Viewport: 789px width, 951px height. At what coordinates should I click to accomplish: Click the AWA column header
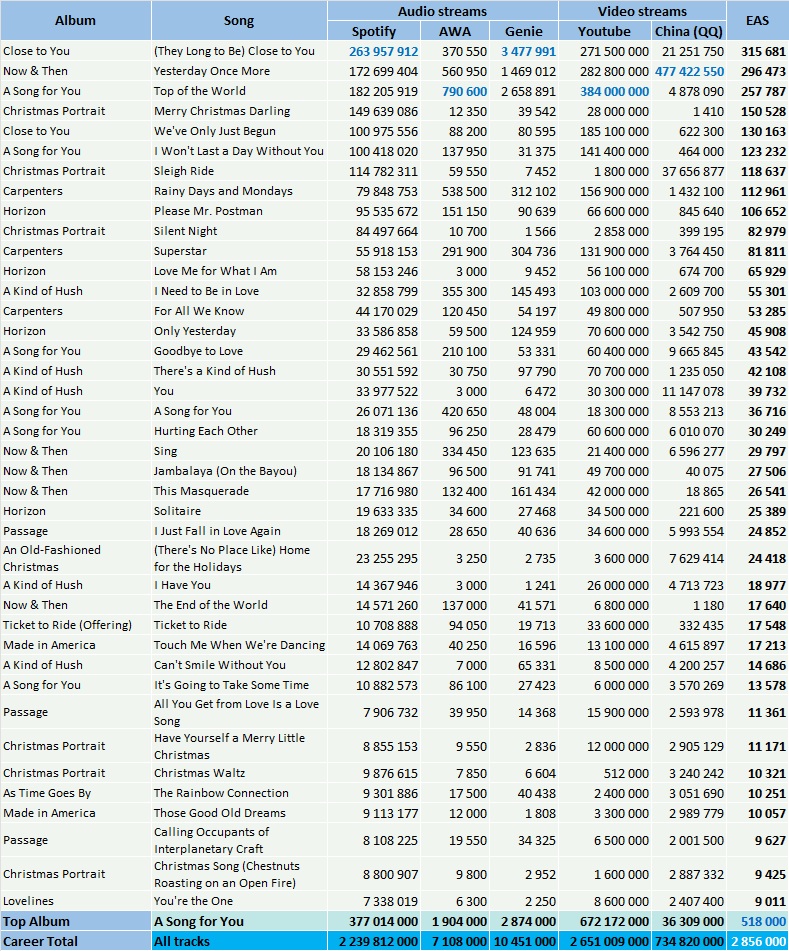455,31
